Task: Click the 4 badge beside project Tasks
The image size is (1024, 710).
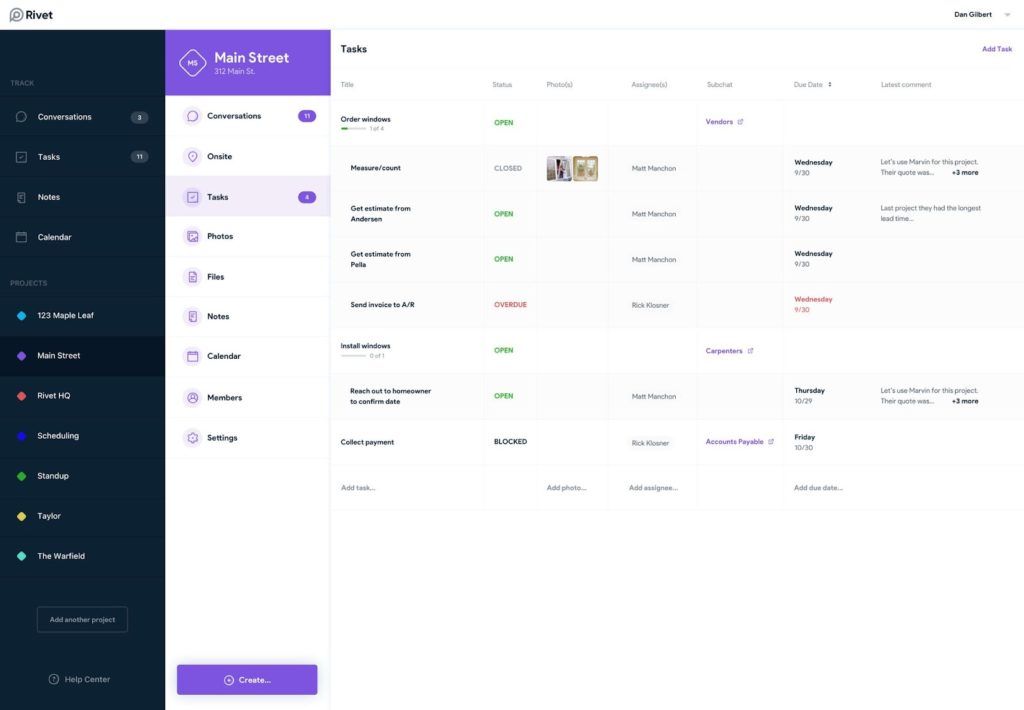Action: tap(307, 197)
